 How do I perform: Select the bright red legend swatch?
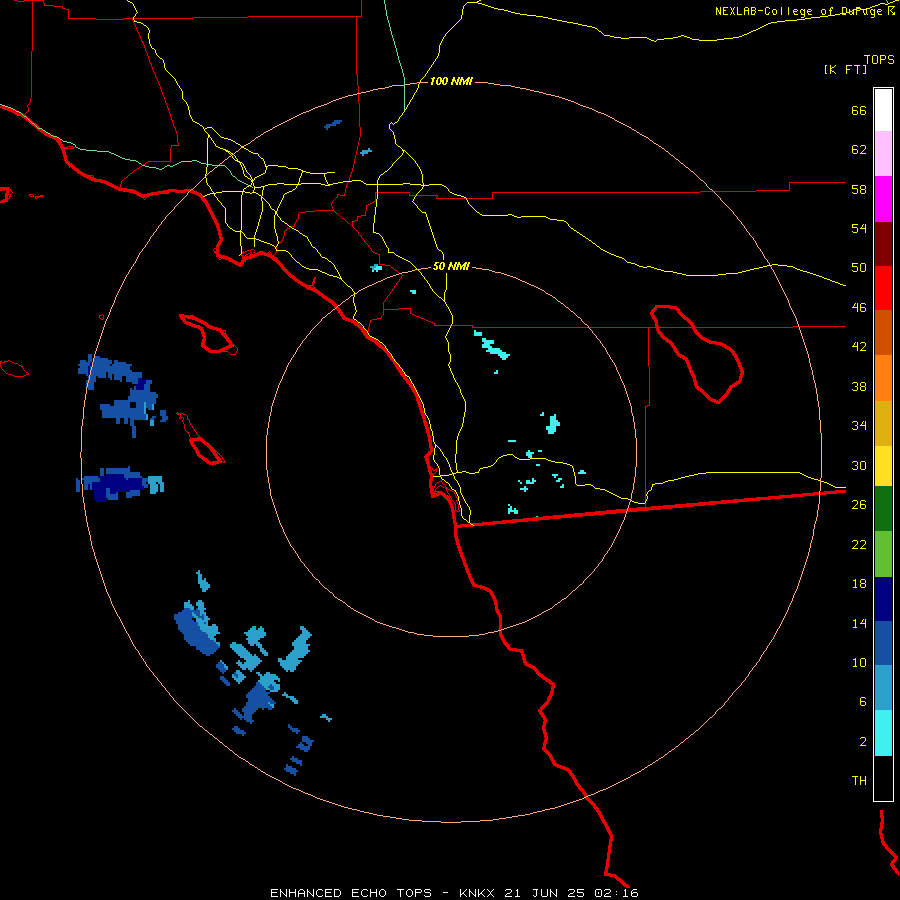[x=883, y=288]
